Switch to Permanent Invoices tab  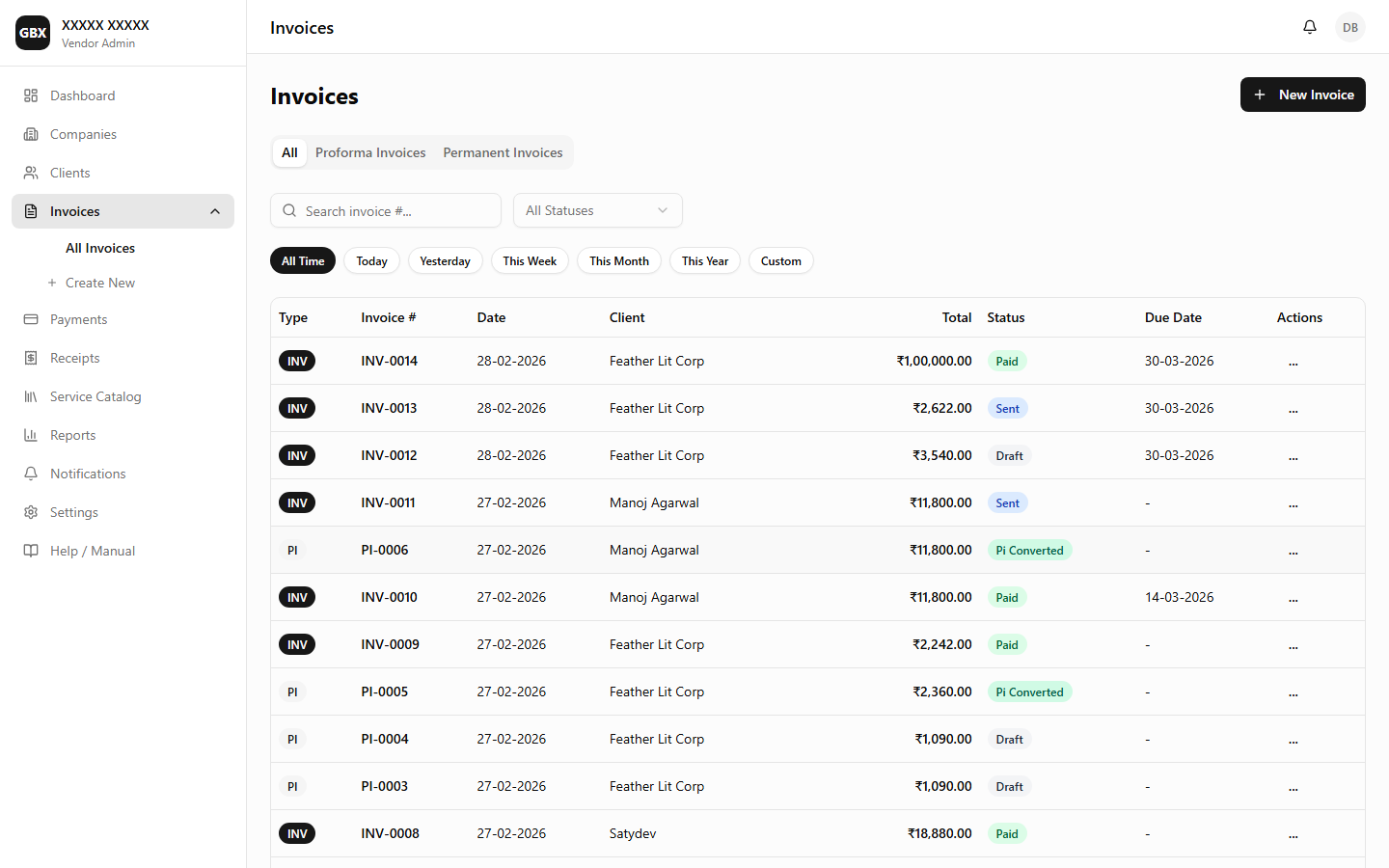[503, 152]
